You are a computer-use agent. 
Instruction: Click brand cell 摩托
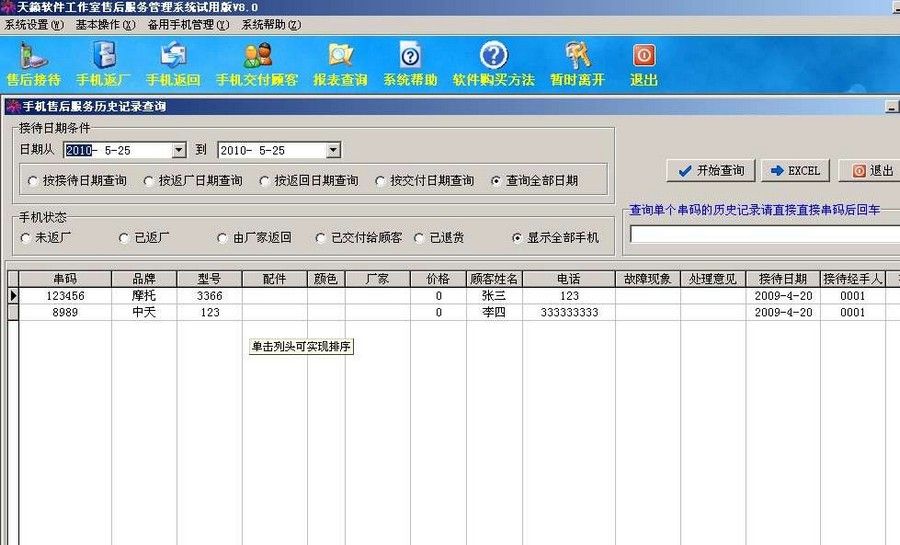click(144, 296)
